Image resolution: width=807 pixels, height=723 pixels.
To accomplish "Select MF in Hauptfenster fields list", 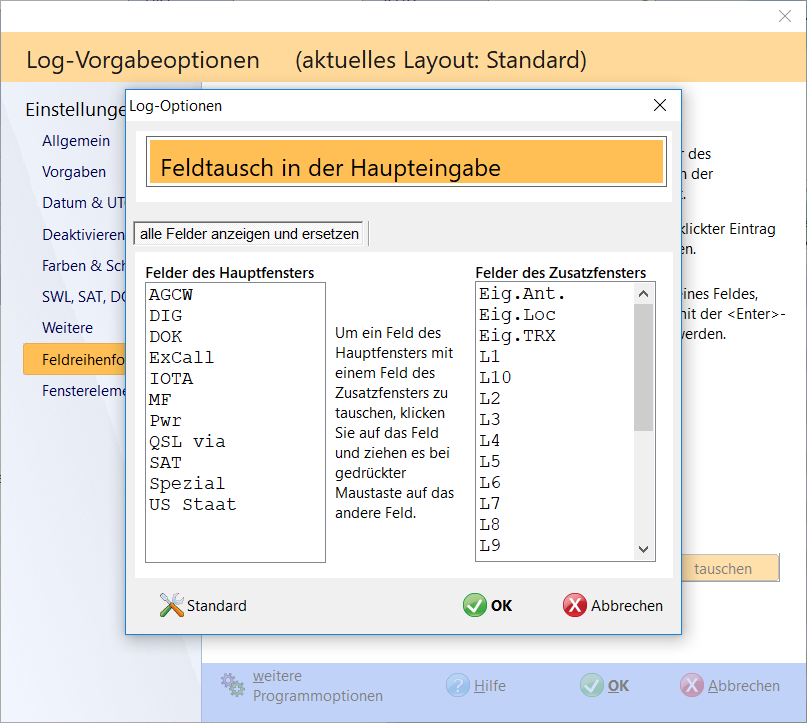I will [x=235, y=399].
